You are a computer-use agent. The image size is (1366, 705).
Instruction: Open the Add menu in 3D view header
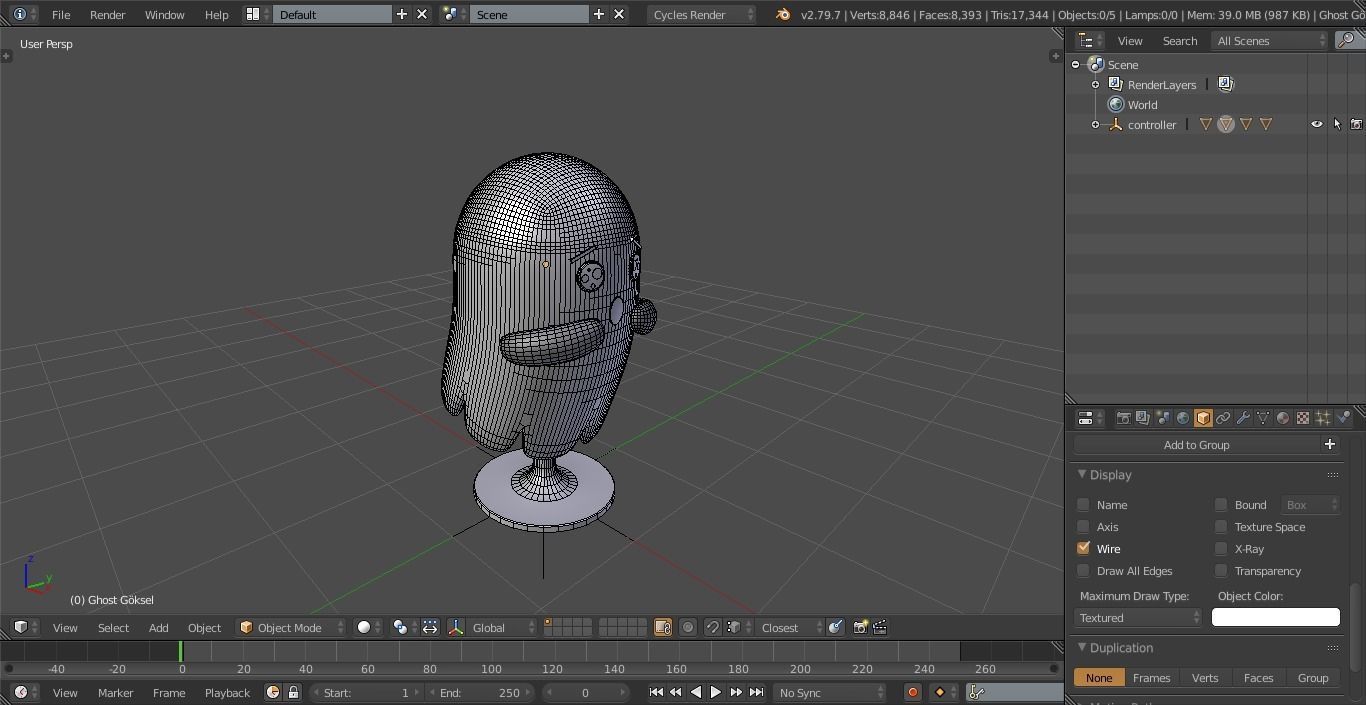(x=158, y=627)
